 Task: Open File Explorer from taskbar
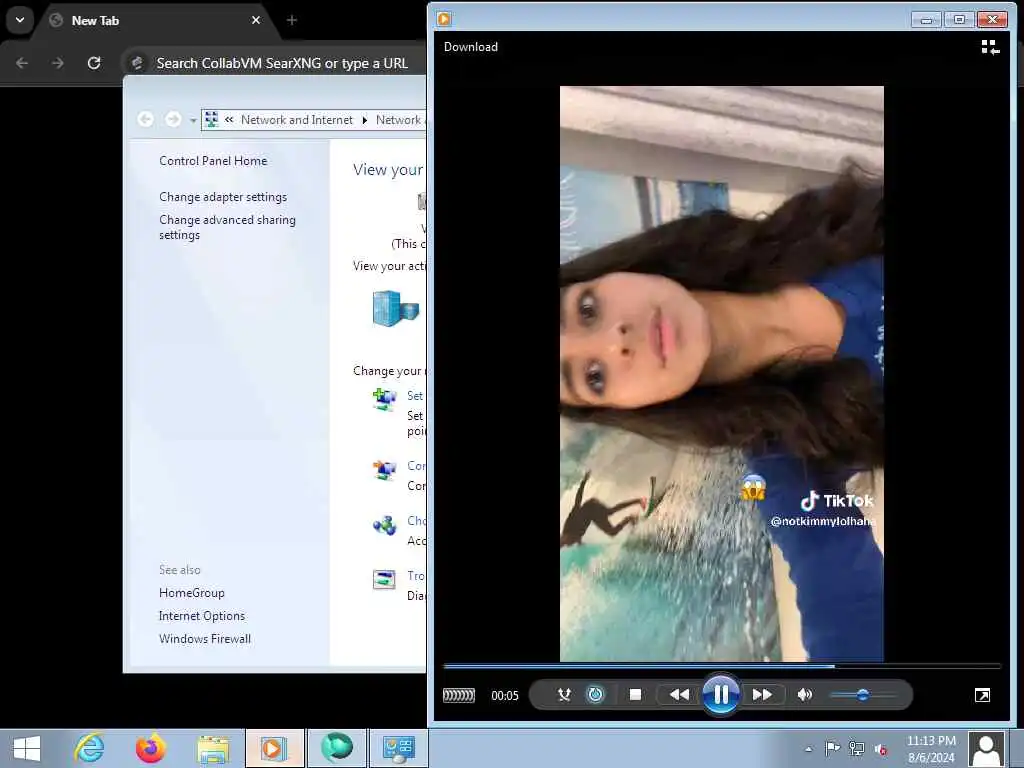[213, 748]
